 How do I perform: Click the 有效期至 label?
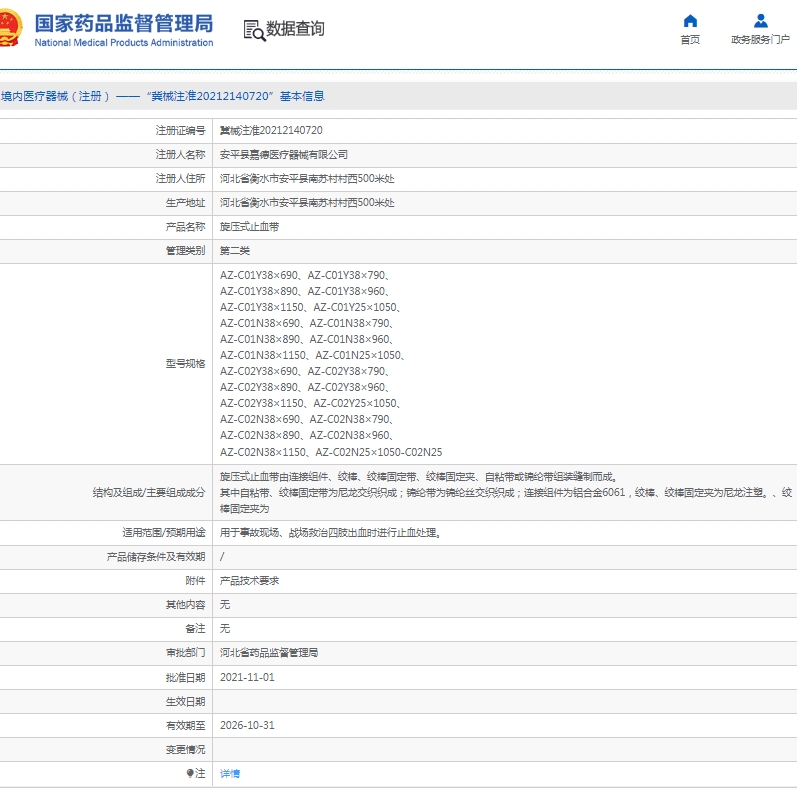coord(186,725)
